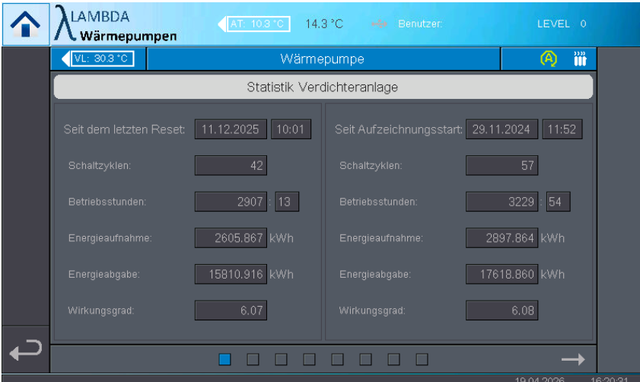
Task: Click Betriebsstunden minutes value 54
Action: point(558,202)
